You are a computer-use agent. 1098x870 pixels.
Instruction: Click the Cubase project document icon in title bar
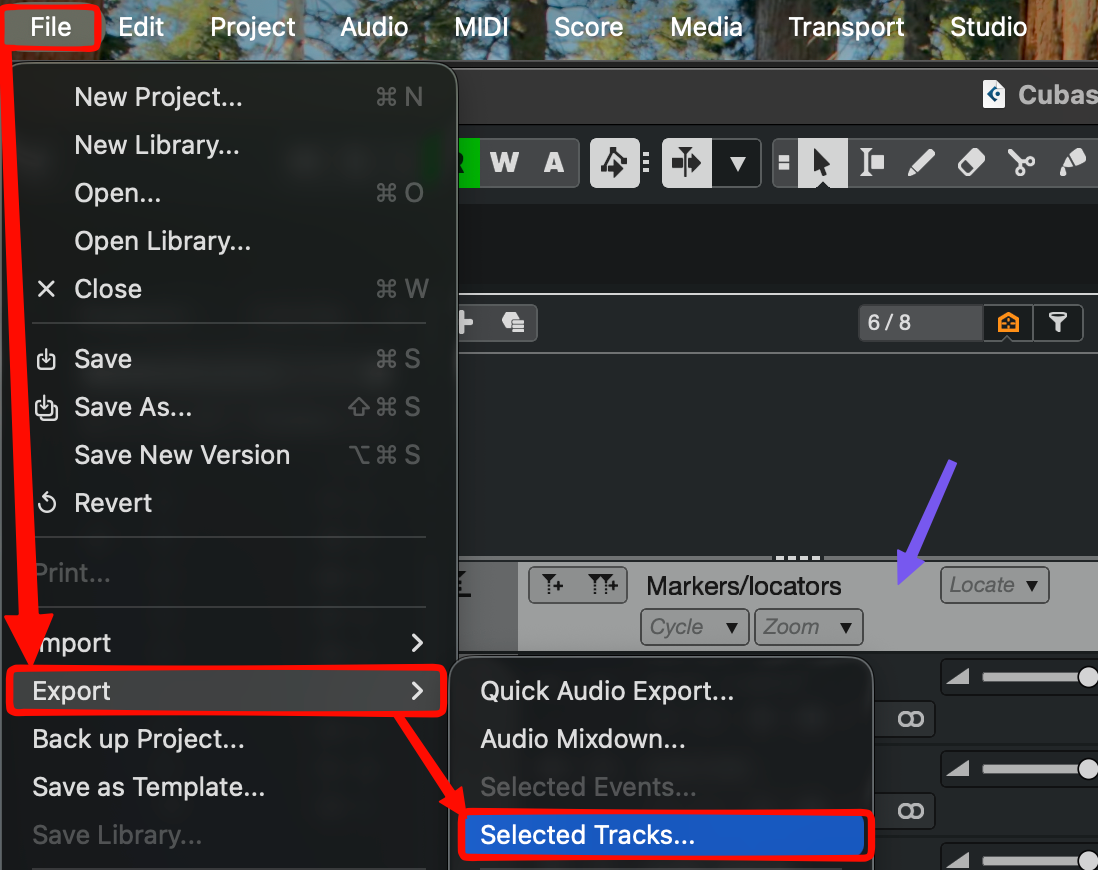(994, 94)
